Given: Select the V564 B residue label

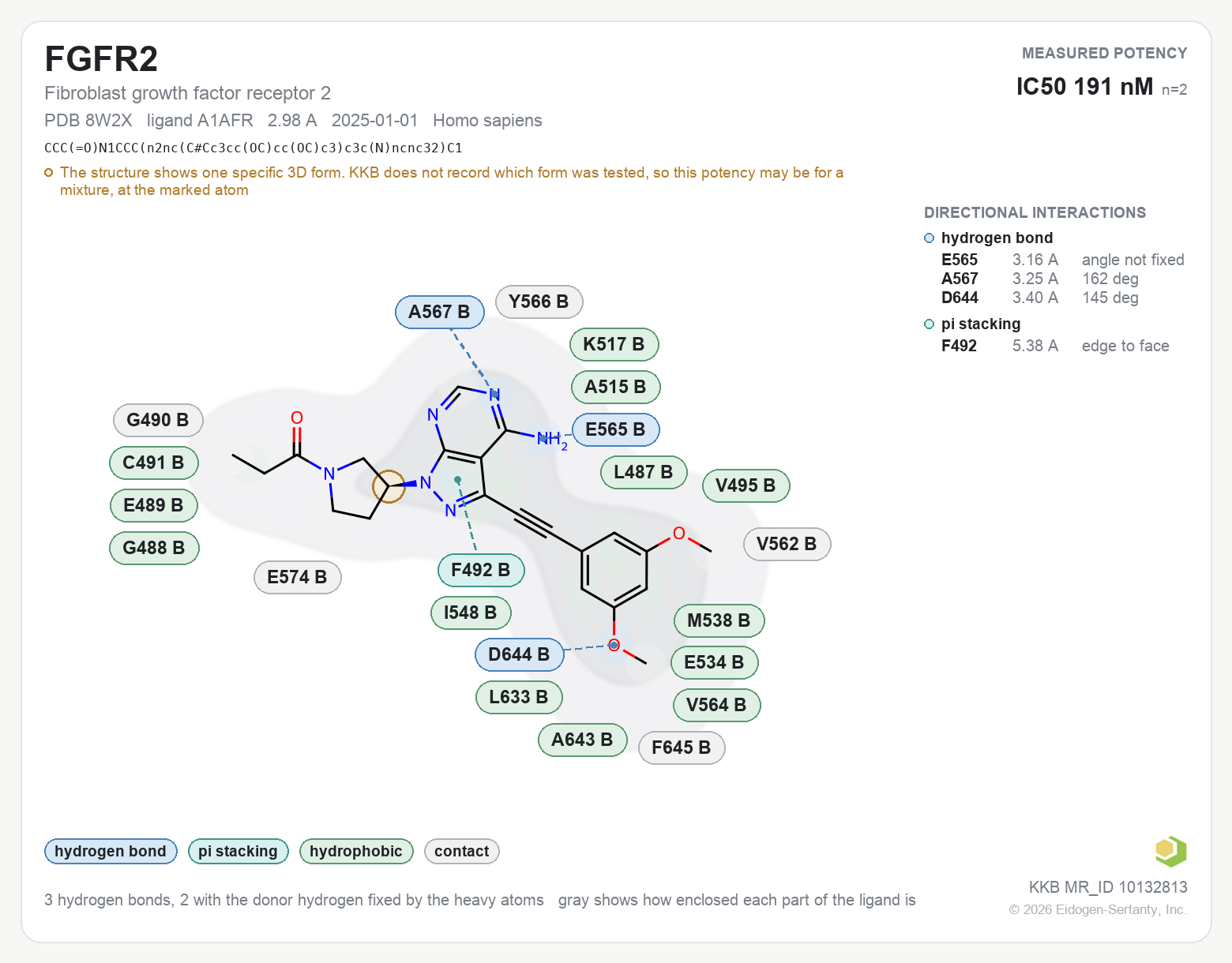Looking at the screenshot, I should click(716, 705).
